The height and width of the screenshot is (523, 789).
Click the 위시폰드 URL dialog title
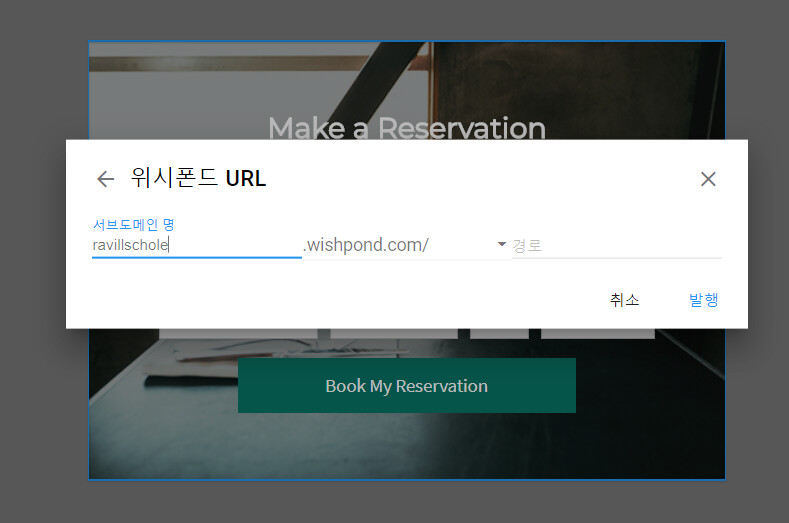[198, 178]
